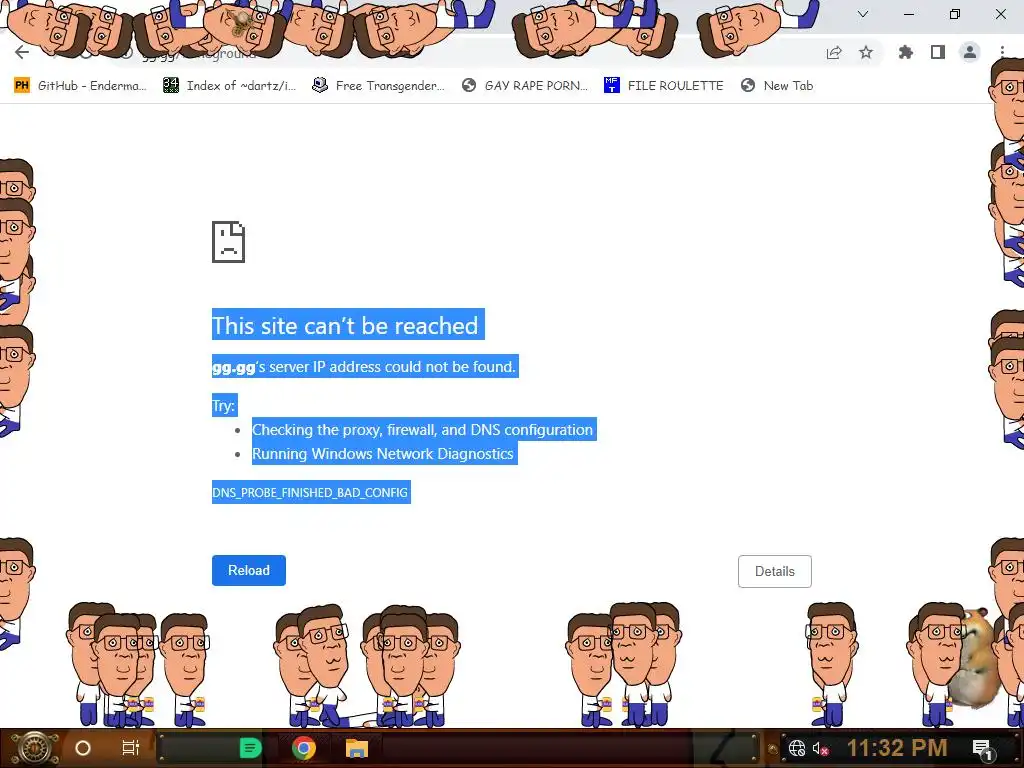Screen dimensions: 1024x768
Task: Click the "Try:" label
Action: click(223, 406)
